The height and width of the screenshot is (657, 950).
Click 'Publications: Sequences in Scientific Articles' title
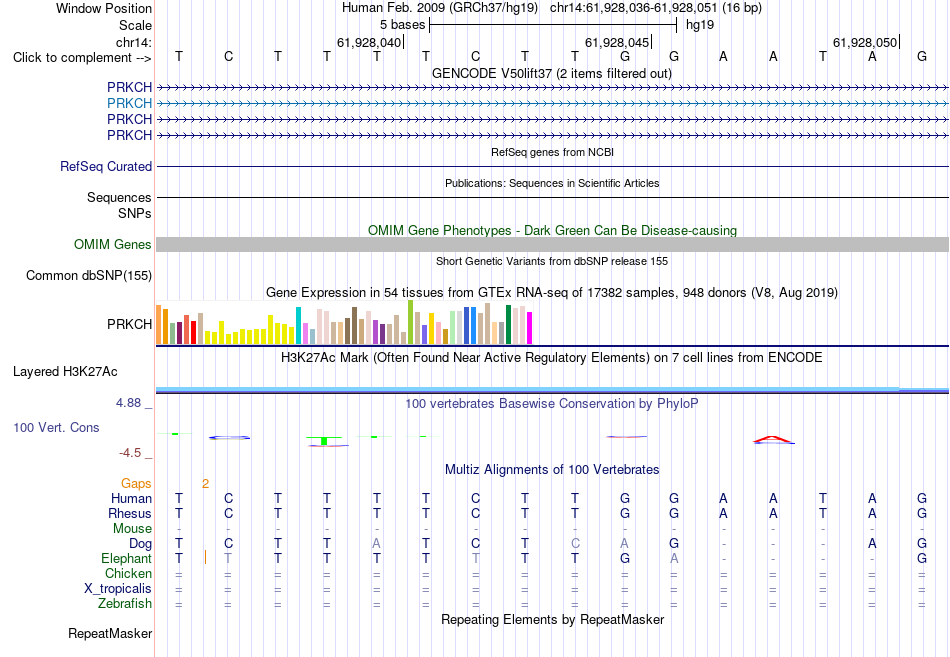pos(552,183)
